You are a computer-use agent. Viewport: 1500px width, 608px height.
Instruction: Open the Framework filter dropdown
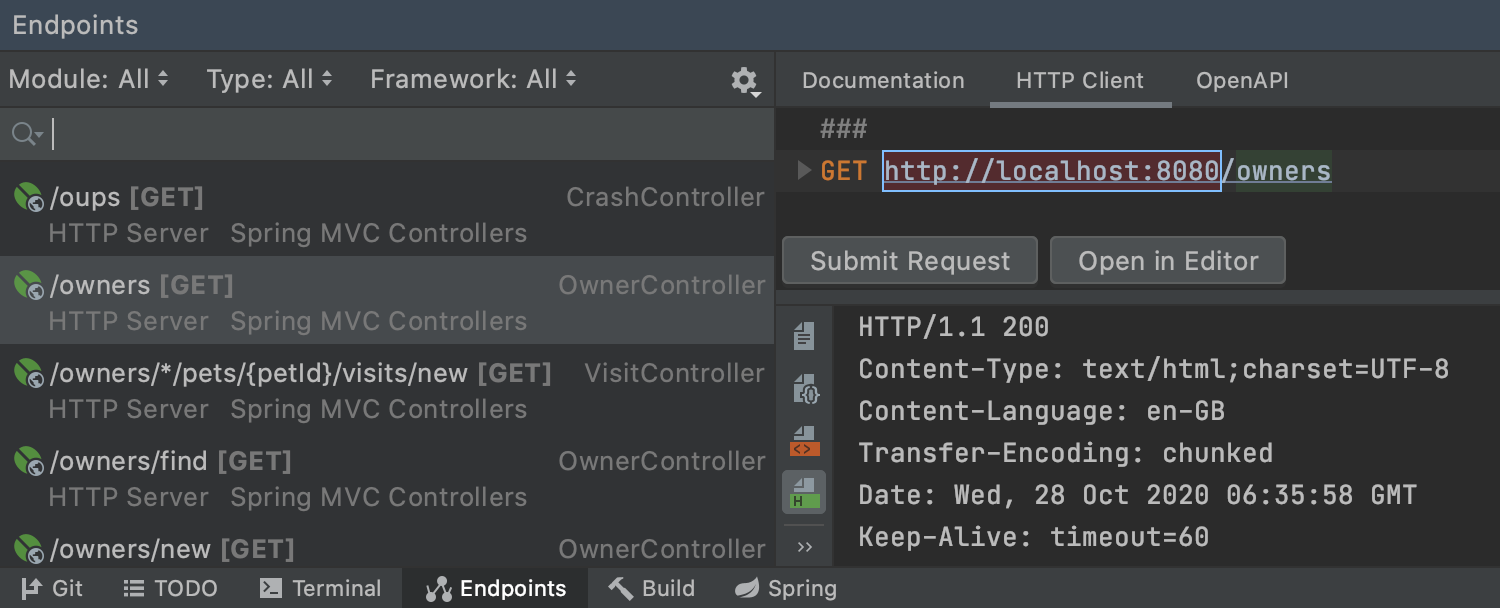tap(473, 80)
